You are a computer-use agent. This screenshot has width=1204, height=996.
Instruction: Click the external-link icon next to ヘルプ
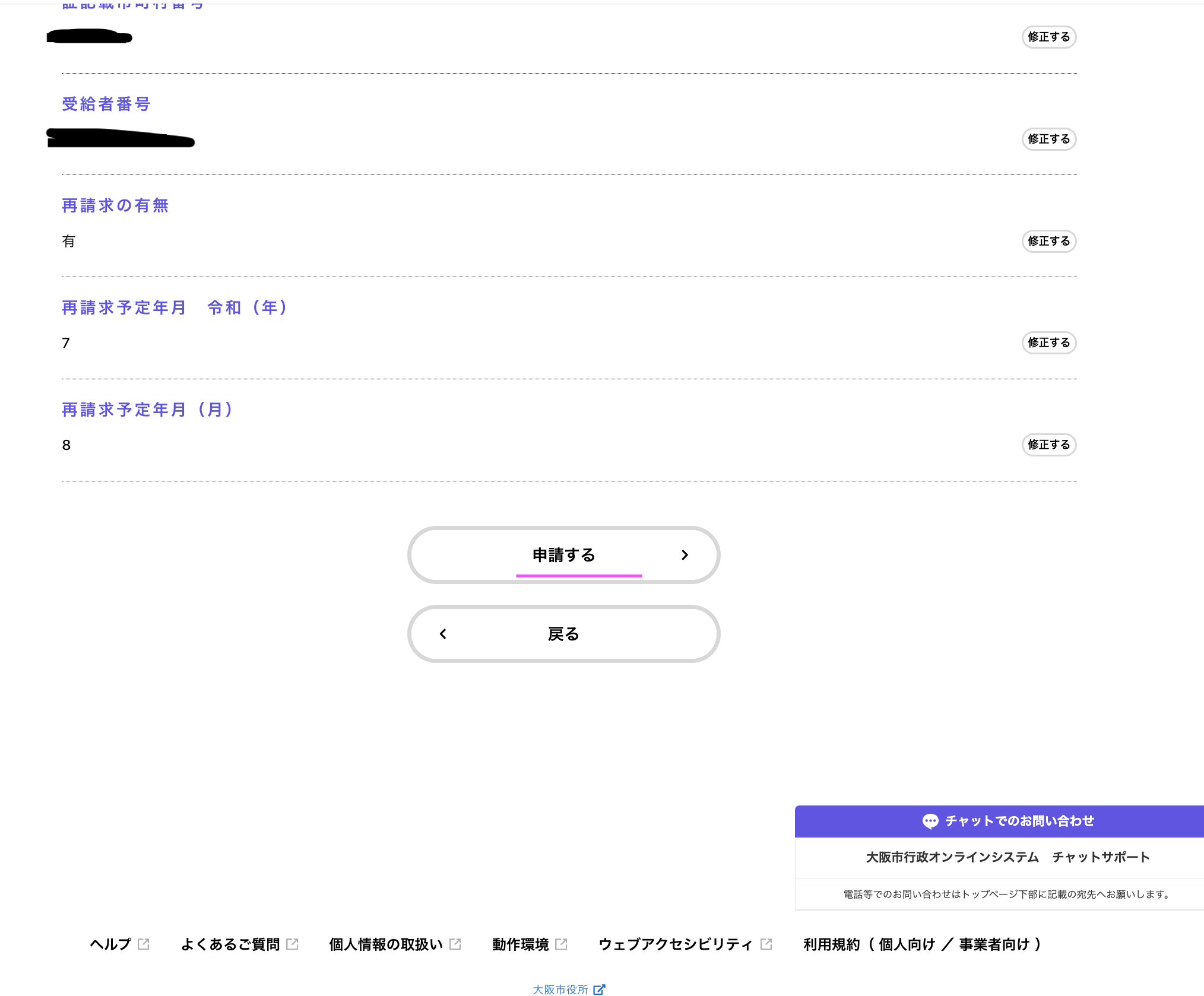click(x=144, y=944)
